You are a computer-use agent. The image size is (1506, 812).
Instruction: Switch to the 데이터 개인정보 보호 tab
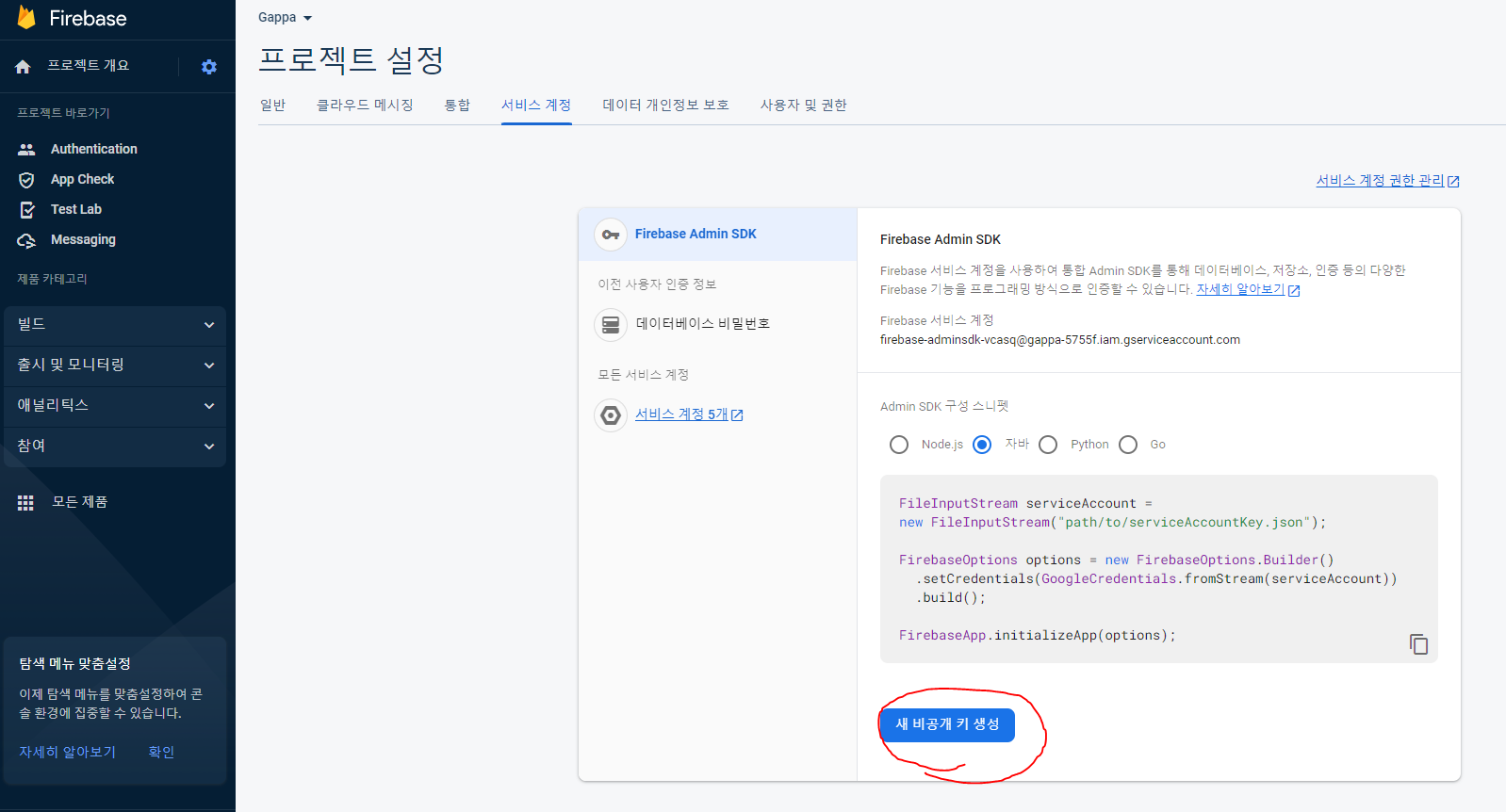(665, 105)
